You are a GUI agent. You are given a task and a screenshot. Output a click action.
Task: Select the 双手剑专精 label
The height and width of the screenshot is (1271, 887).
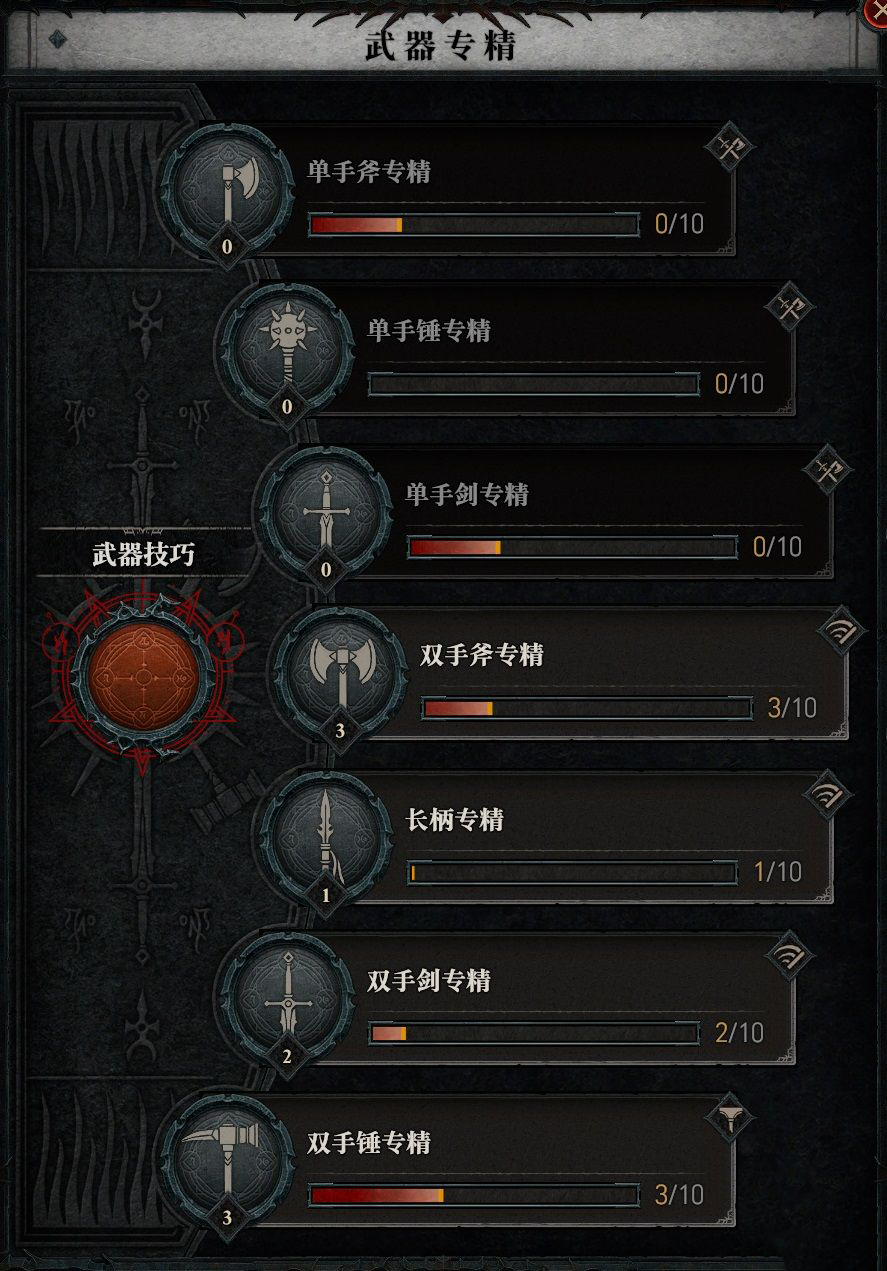click(429, 981)
